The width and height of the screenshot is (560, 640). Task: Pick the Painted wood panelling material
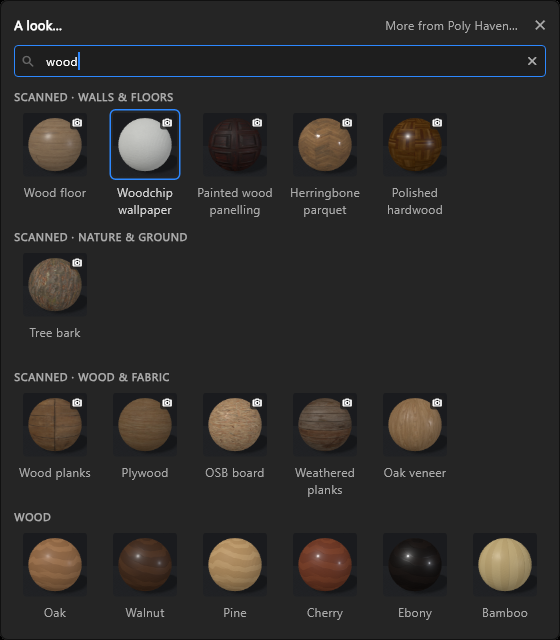pyautogui.click(x=235, y=144)
